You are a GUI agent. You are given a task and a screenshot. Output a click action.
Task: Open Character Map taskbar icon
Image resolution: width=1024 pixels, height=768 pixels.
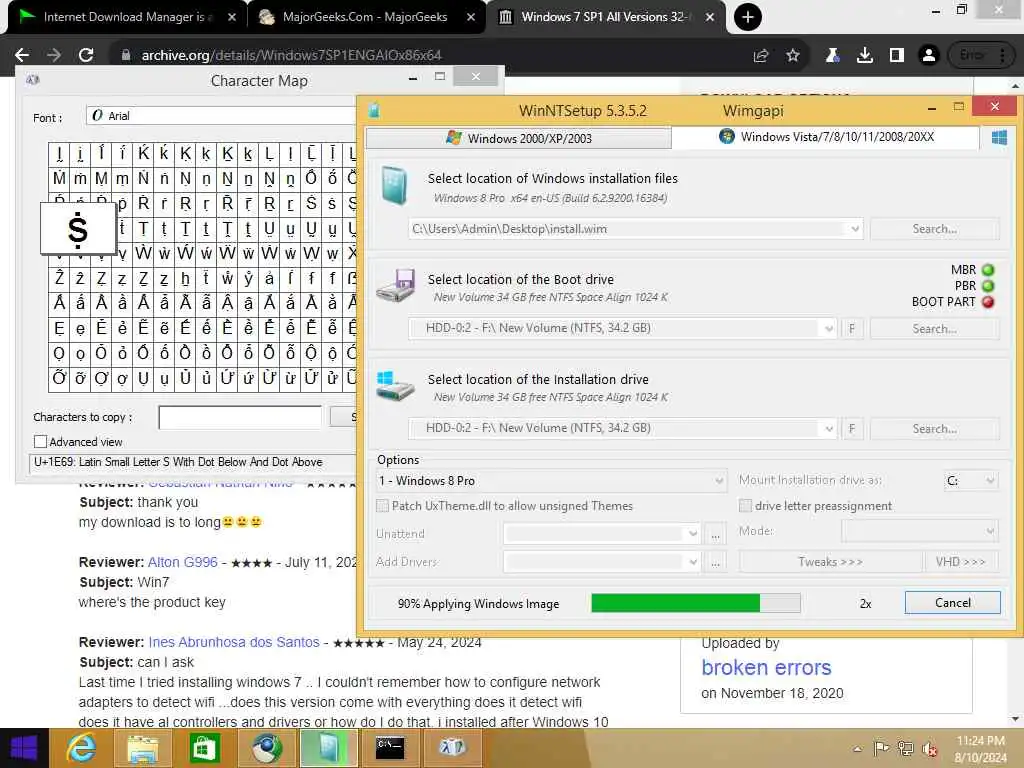452,748
